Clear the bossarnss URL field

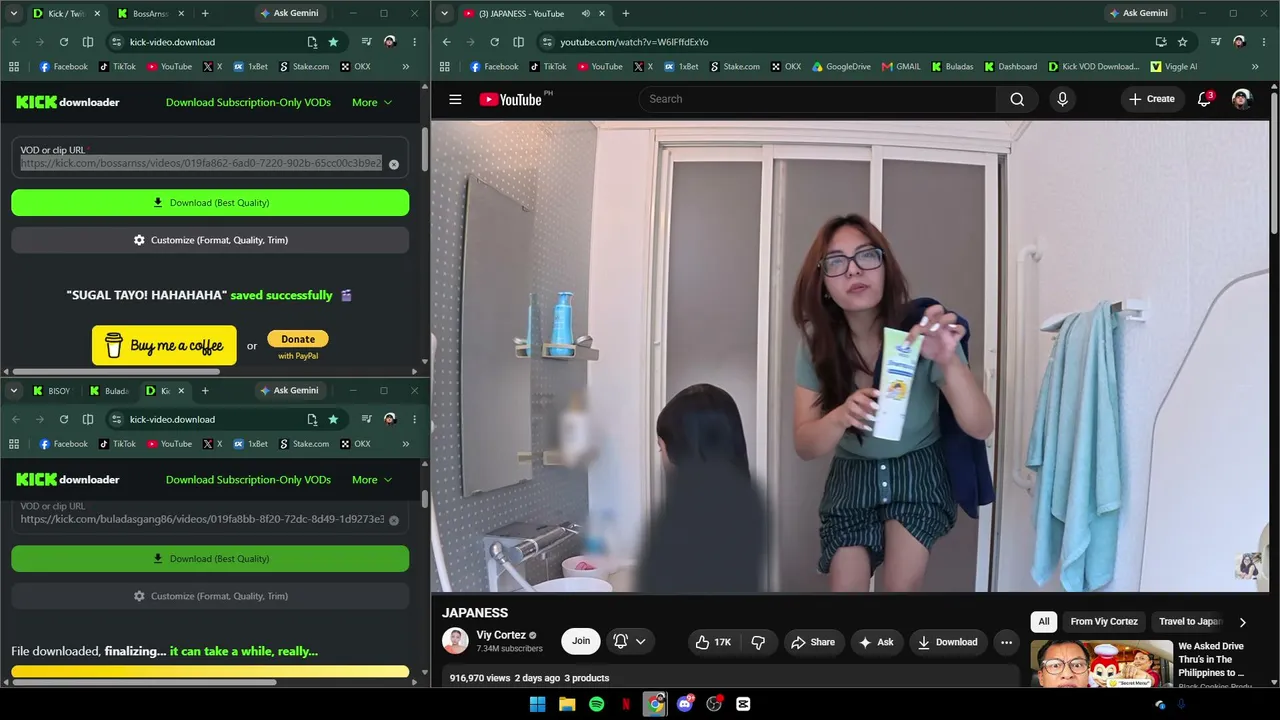(x=394, y=164)
